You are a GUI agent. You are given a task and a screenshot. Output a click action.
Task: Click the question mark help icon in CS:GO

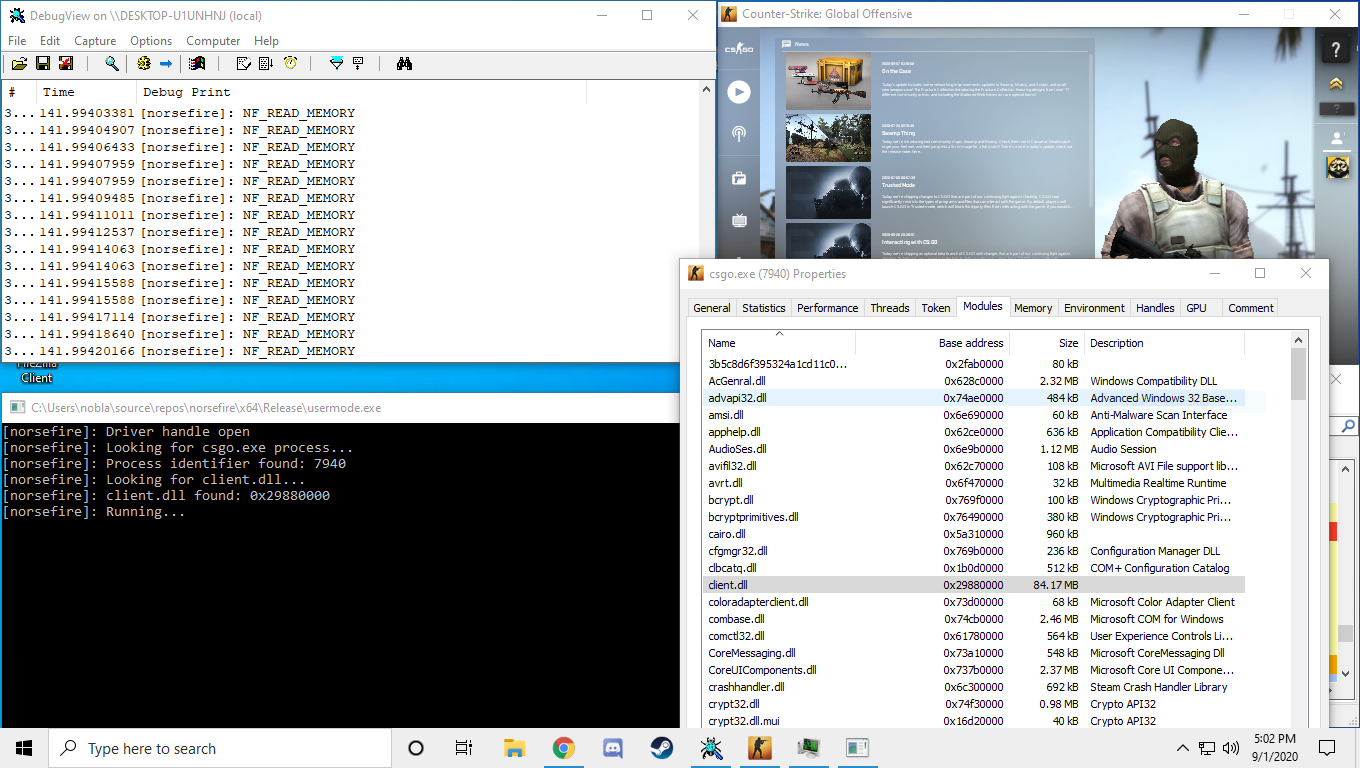(1336, 49)
